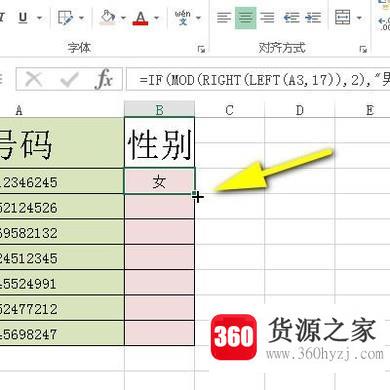Open merge cells dropdown arrow
The width and height of the screenshot is (390, 390).
359,18
